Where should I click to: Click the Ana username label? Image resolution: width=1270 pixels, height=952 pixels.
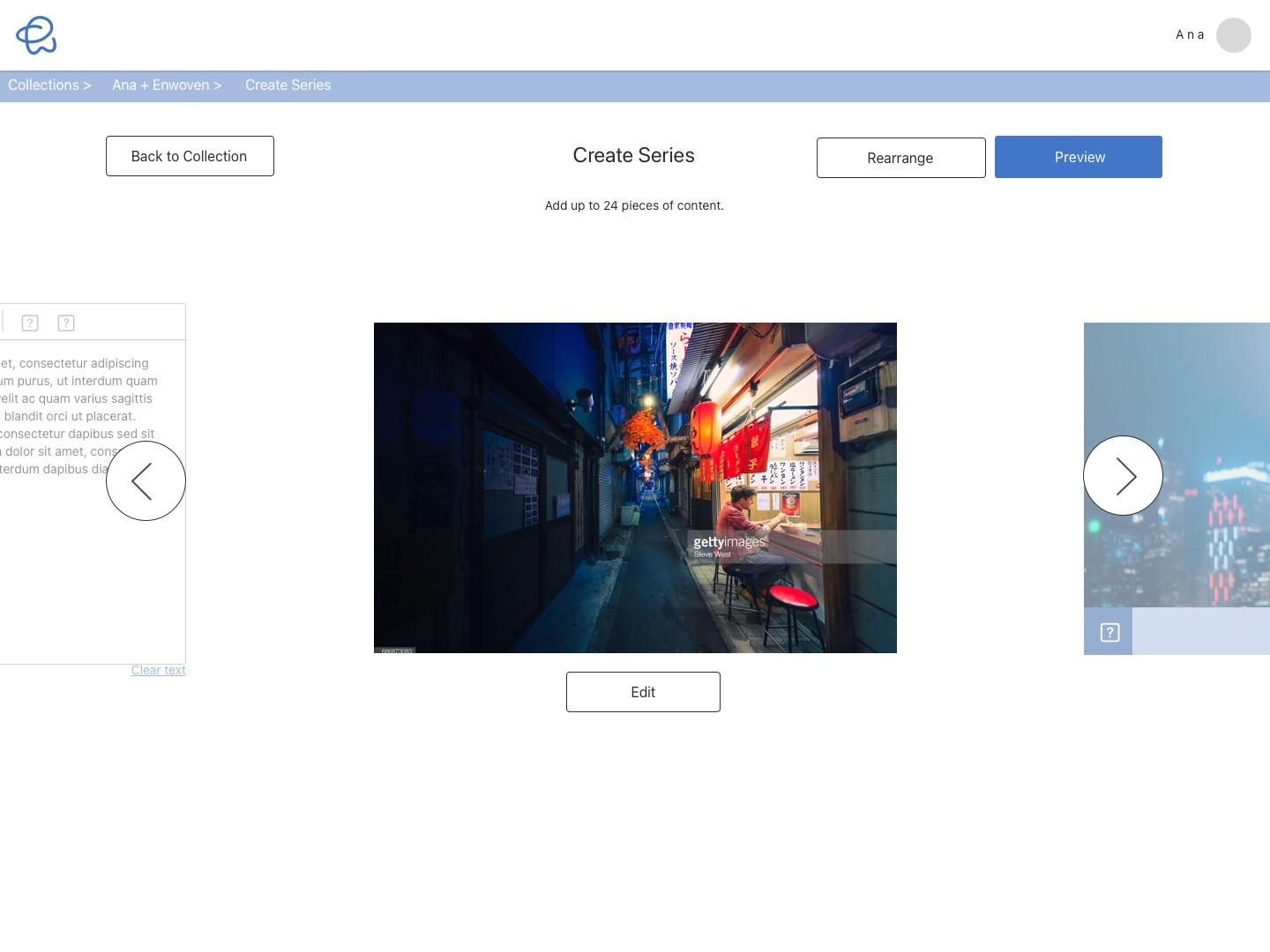point(1190,35)
